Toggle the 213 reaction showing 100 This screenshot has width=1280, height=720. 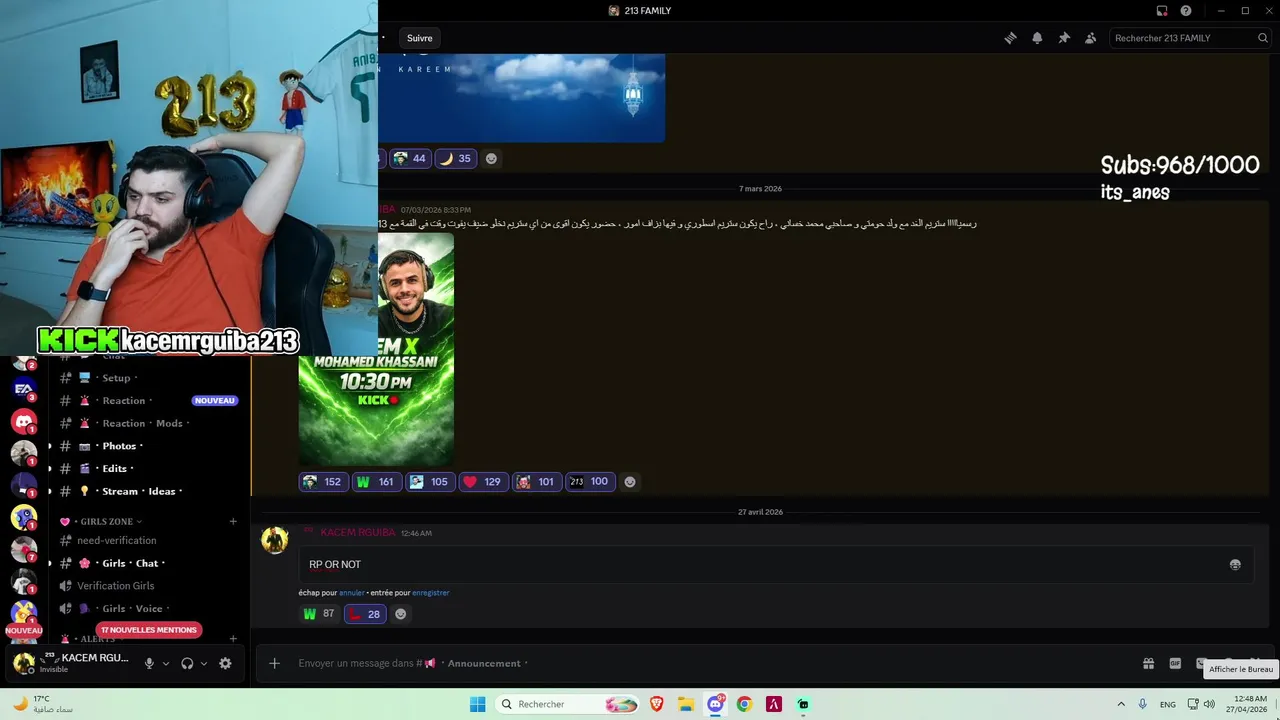point(590,482)
